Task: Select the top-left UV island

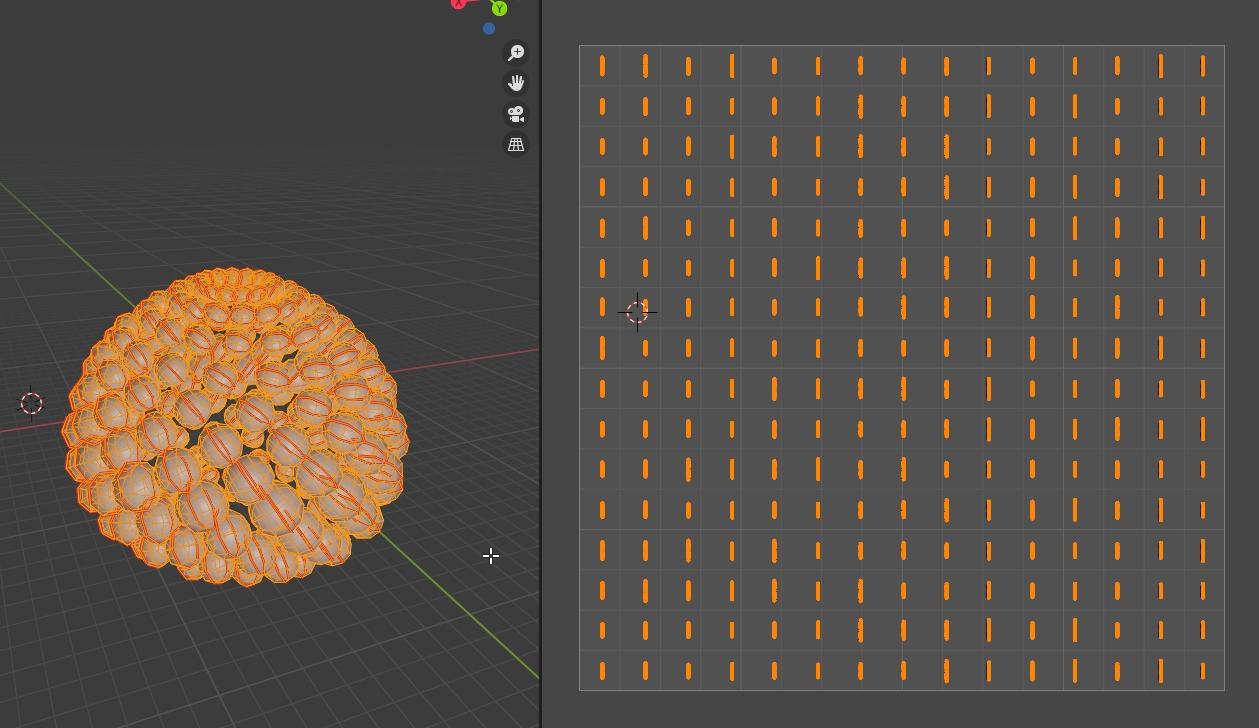Action: pyautogui.click(x=602, y=66)
